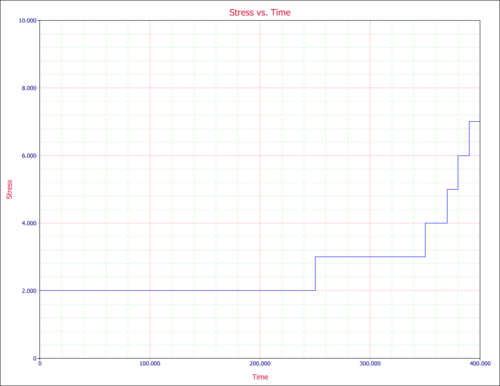Click the vertical step rising at time 250
500x386 pixels.
315,273
